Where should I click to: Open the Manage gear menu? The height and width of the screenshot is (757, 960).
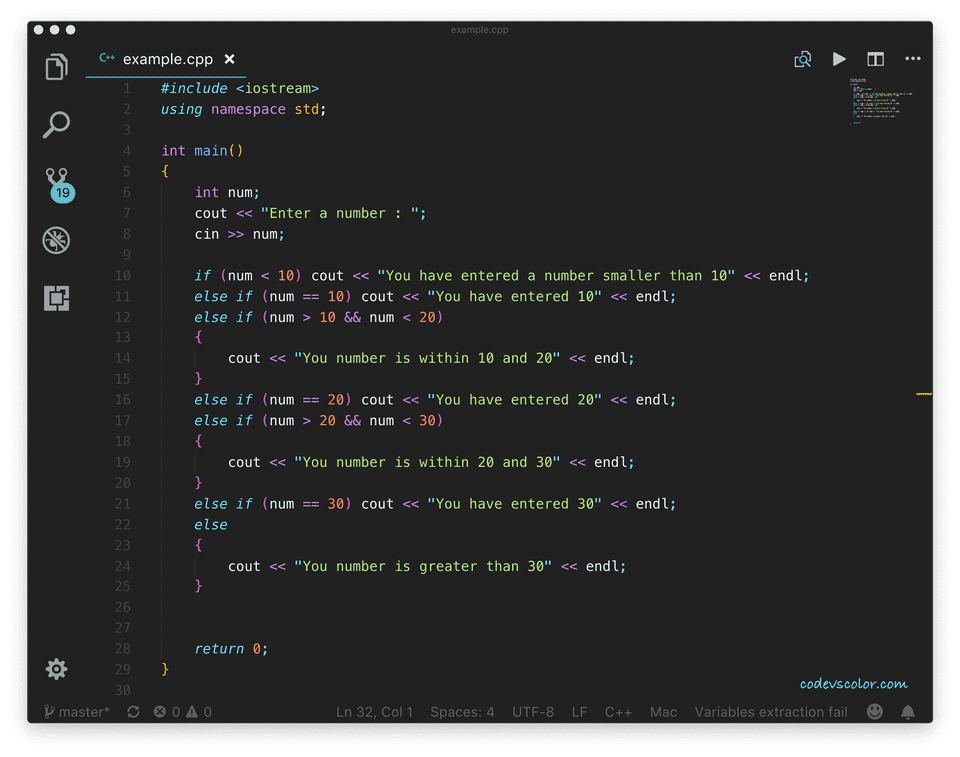(55, 668)
